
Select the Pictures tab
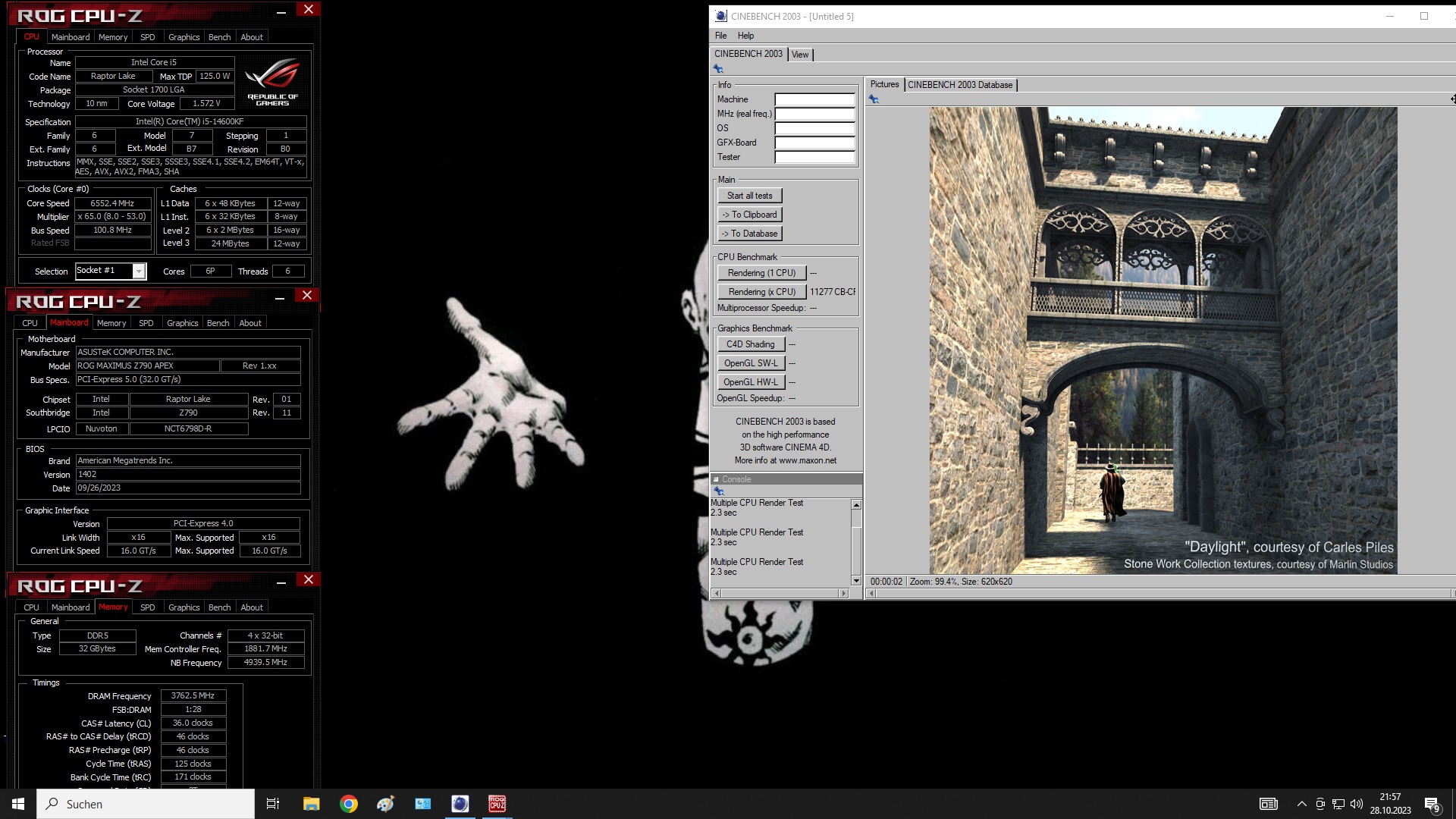tap(884, 84)
